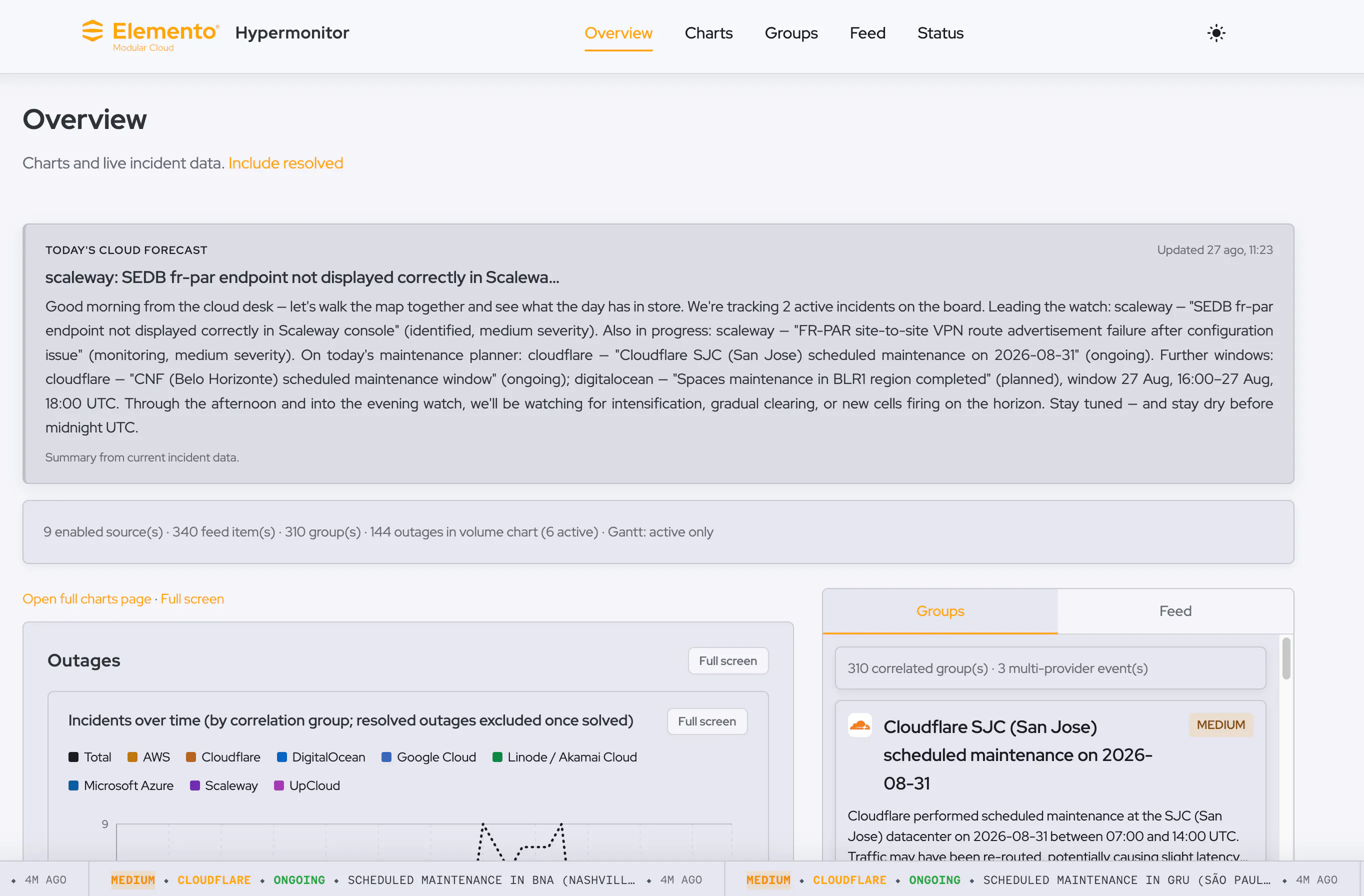Click the forecast headline about scaleway SEDB fr-par
The width and height of the screenshot is (1364, 896).
(302, 277)
